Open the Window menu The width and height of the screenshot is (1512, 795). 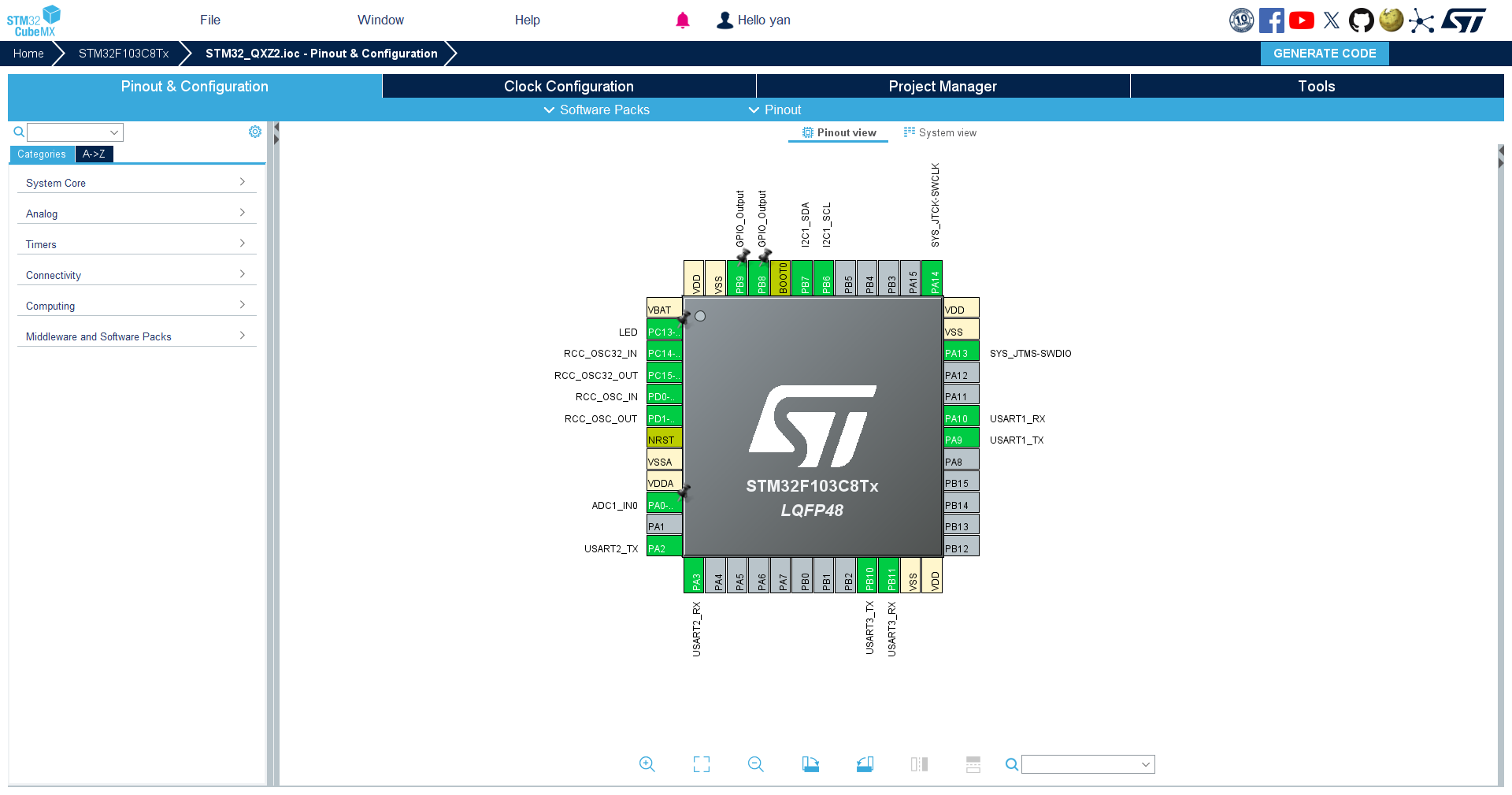(380, 20)
